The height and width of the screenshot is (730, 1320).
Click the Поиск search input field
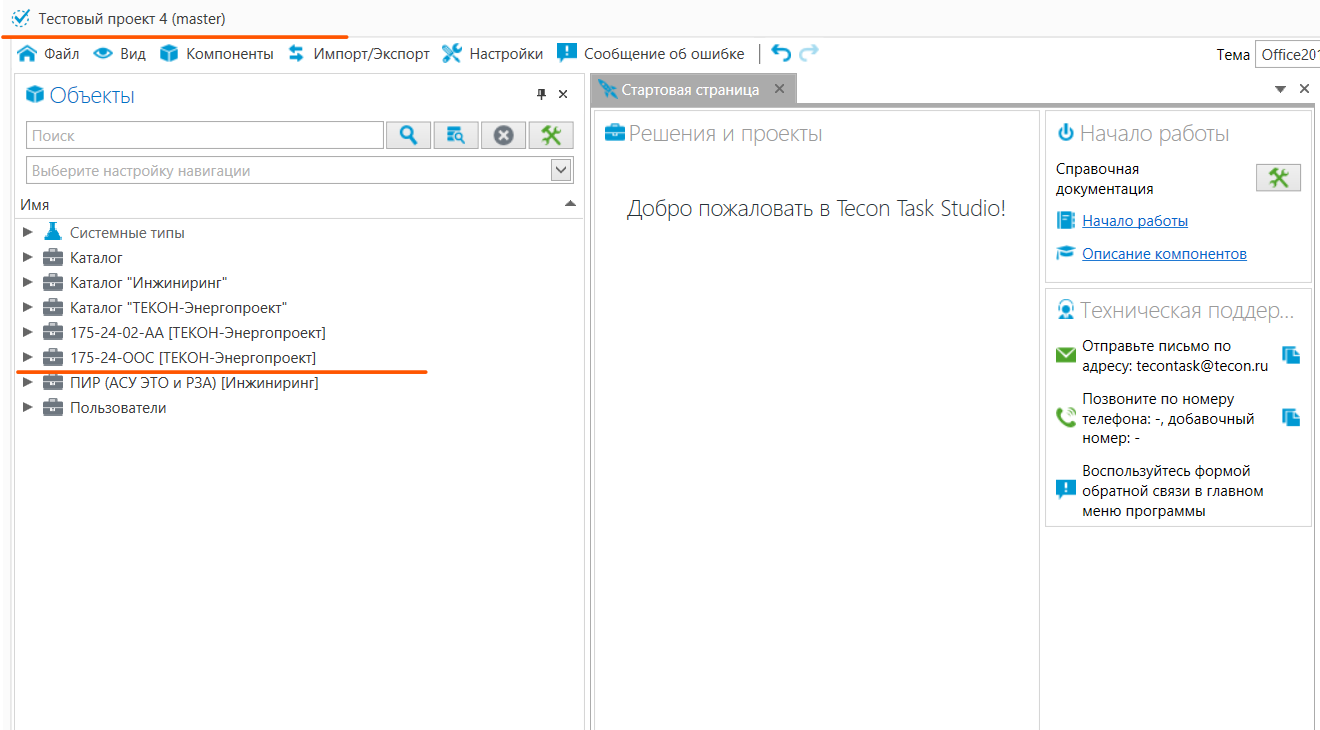coord(205,135)
